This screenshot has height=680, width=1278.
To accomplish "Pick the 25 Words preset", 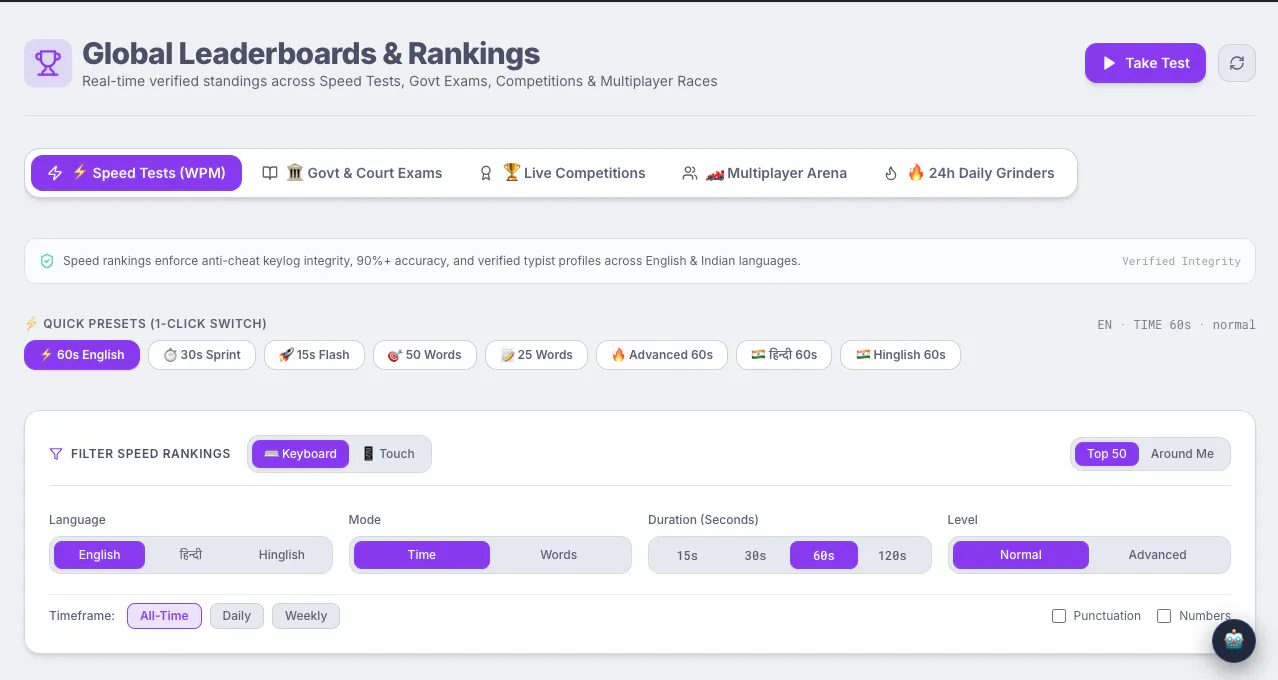I will point(536,355).
